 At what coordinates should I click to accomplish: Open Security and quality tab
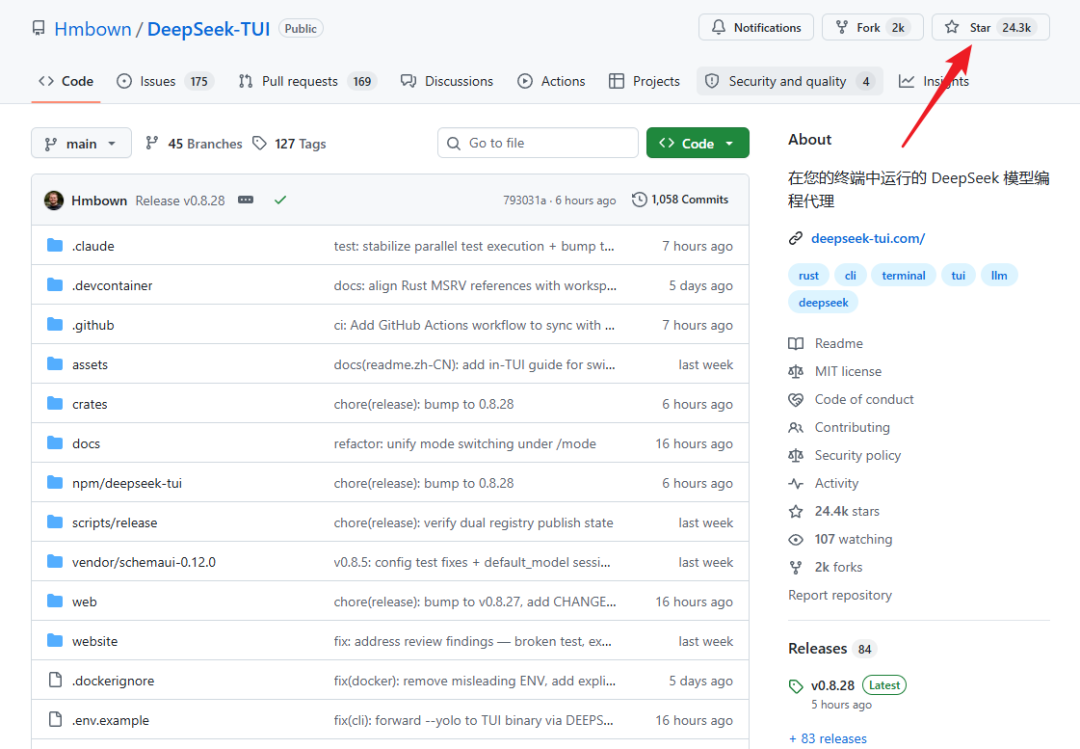point(789,81)
